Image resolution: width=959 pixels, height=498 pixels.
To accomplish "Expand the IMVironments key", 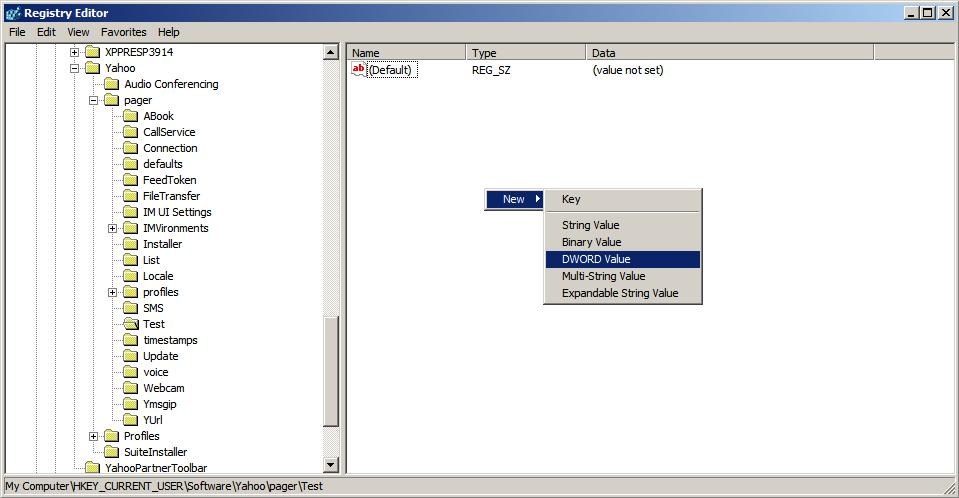I will (113, 228).
